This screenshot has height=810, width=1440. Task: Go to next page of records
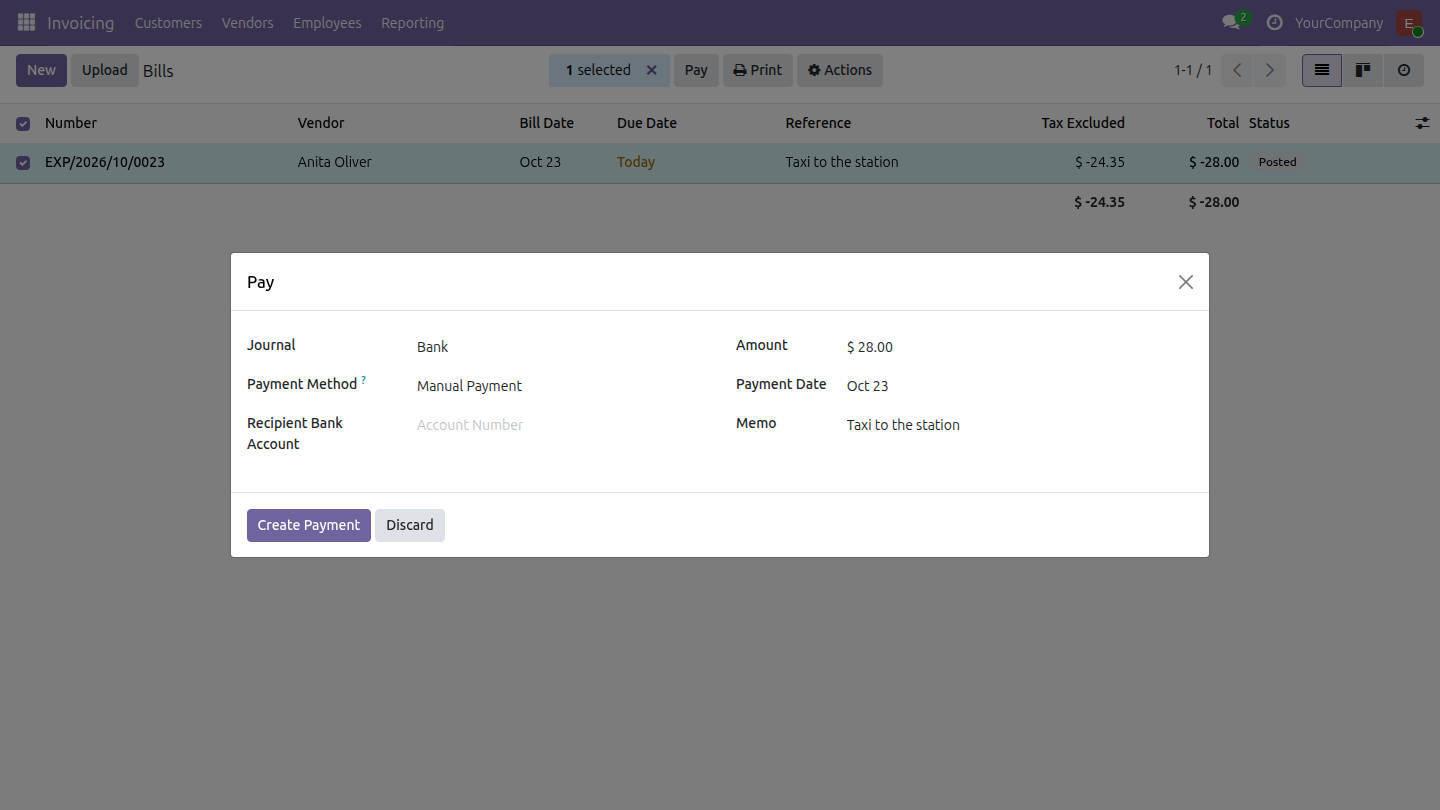1270,70
